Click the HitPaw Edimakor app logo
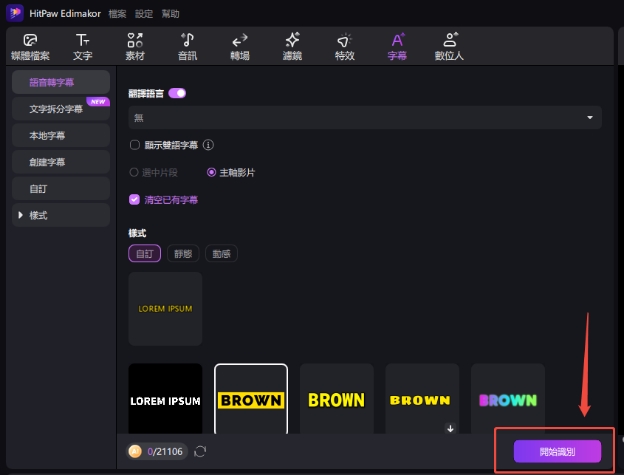The height and width of the screenshot is (475, 624). (15, 13)
